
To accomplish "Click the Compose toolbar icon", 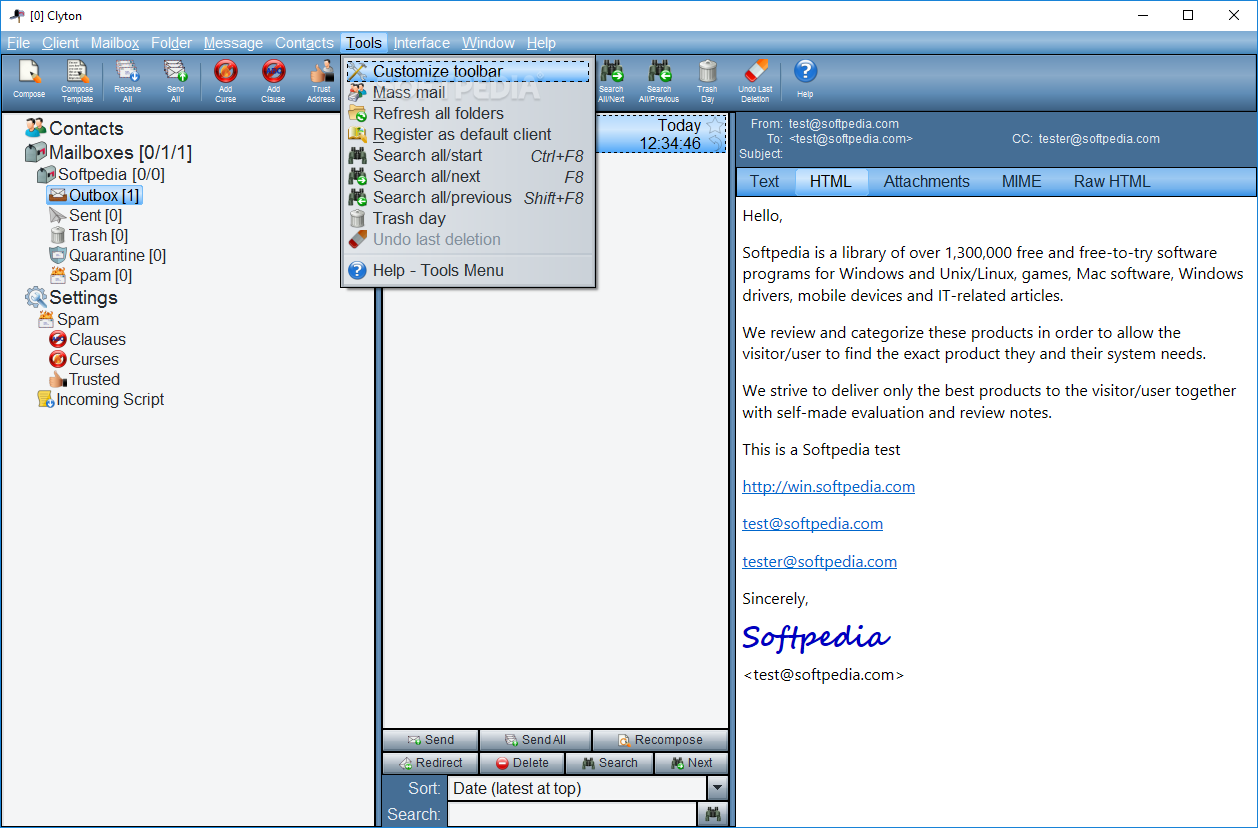I will (29, 80).
